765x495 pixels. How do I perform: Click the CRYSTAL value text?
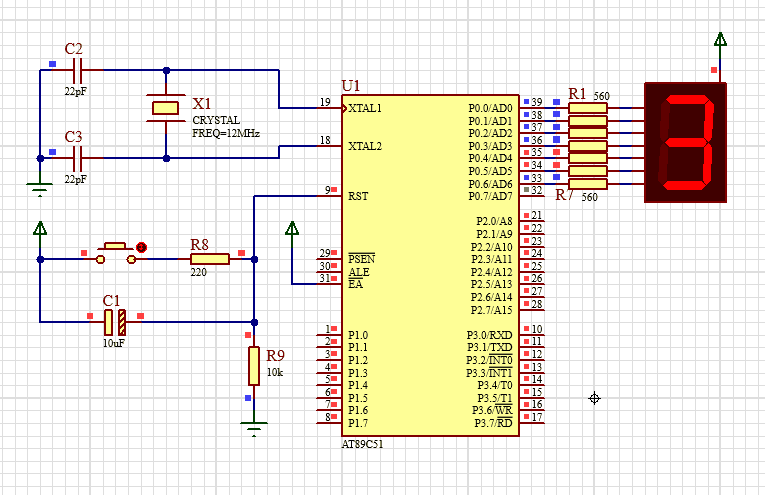click(x=216, y=120)
